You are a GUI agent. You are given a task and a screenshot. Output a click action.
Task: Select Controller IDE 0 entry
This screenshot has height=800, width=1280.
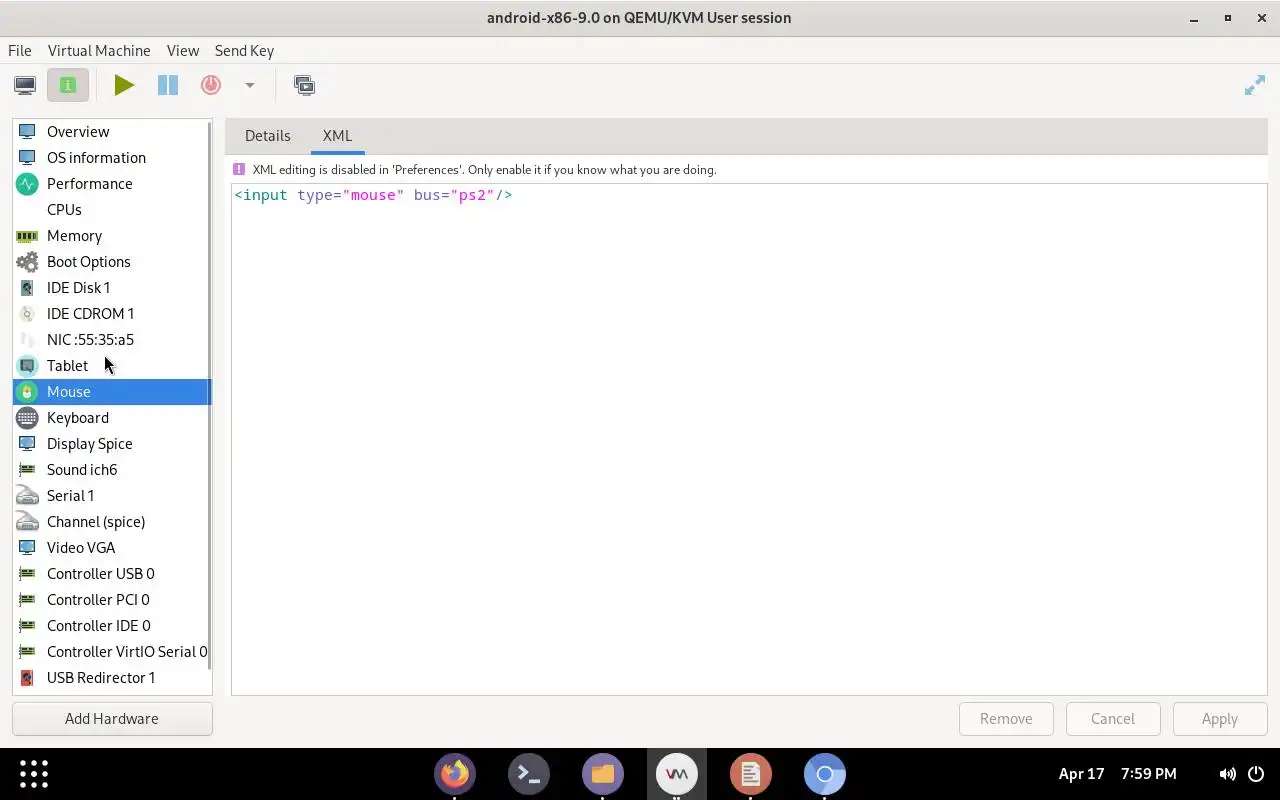112,626
